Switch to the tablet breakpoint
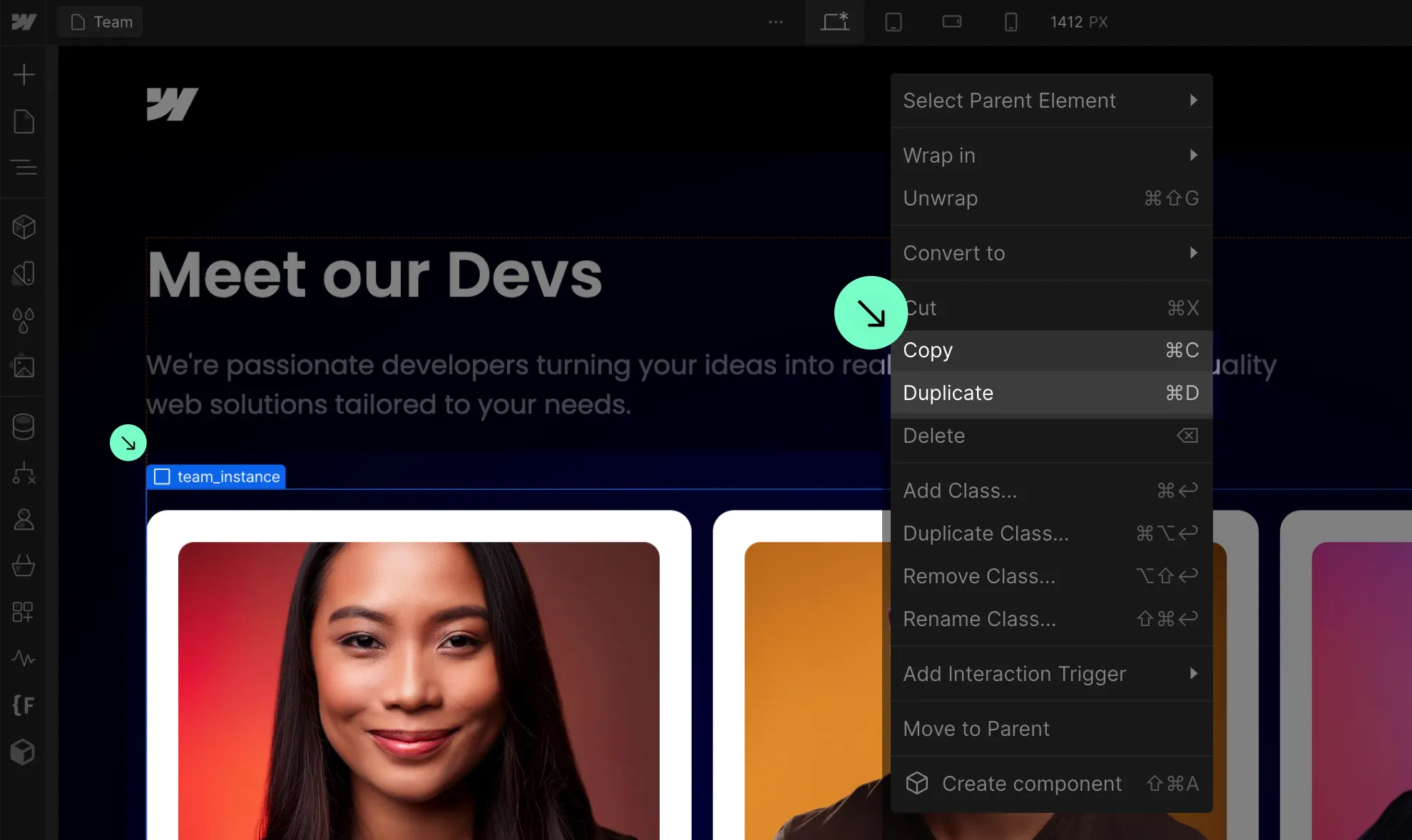This screenshot has width=1412, height=840. pos(894,22)
